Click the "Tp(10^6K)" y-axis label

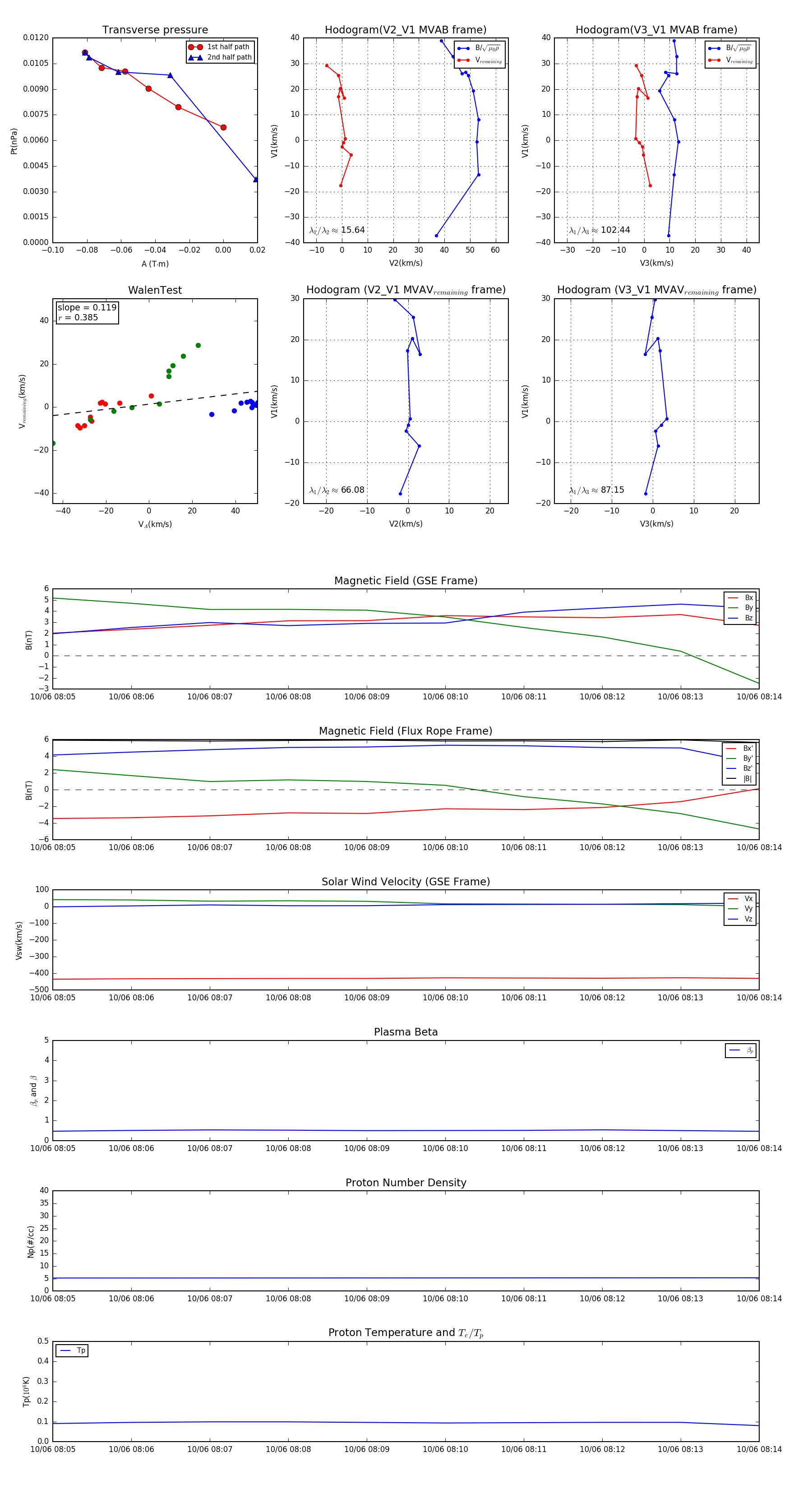click(x=26, y=1392)
